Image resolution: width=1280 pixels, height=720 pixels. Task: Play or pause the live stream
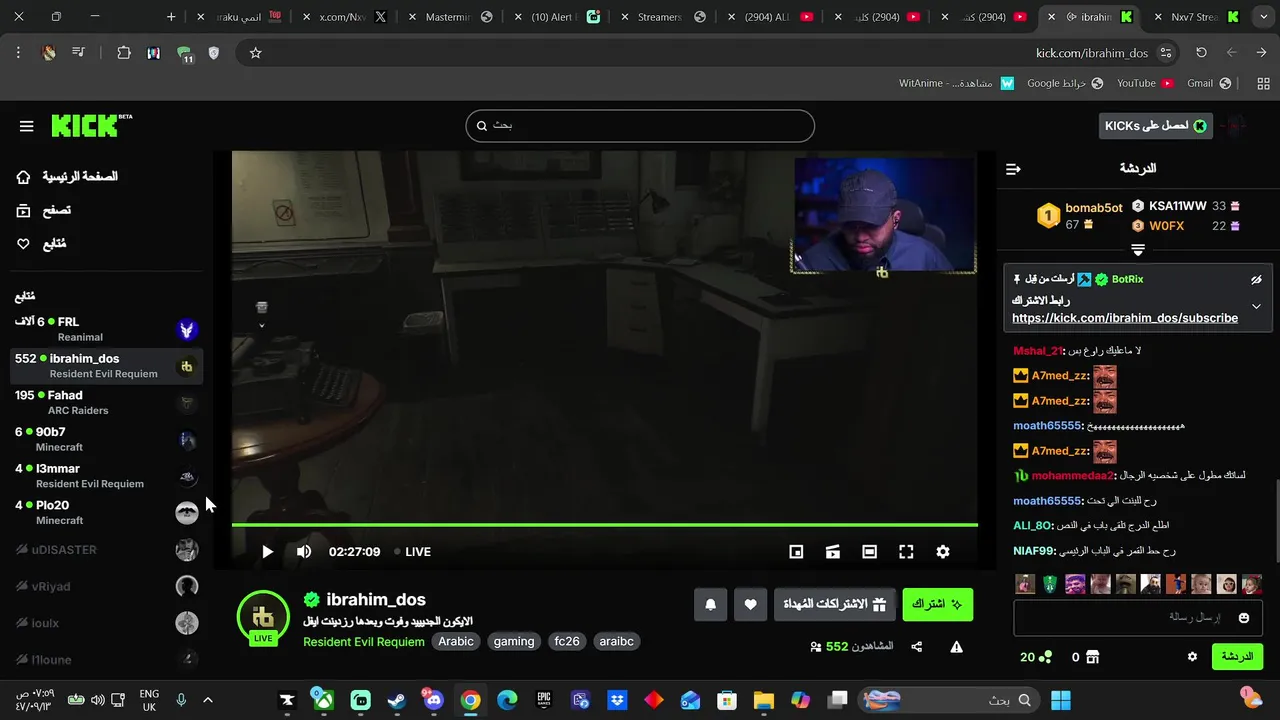pyautogui.click(x=267, y=552)
